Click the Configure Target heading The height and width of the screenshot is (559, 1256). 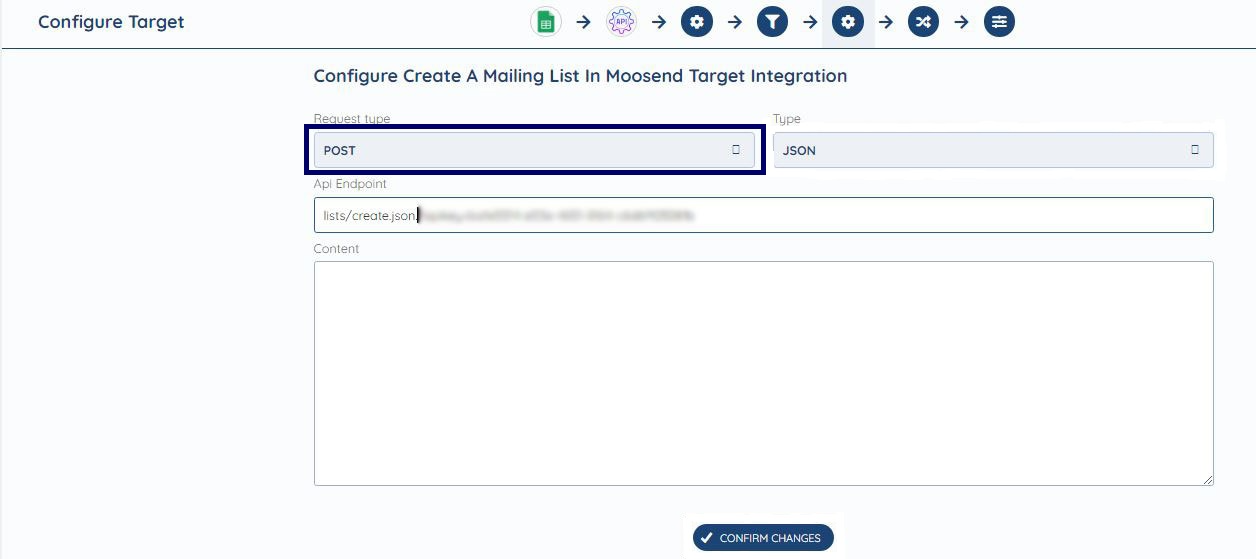111,22
